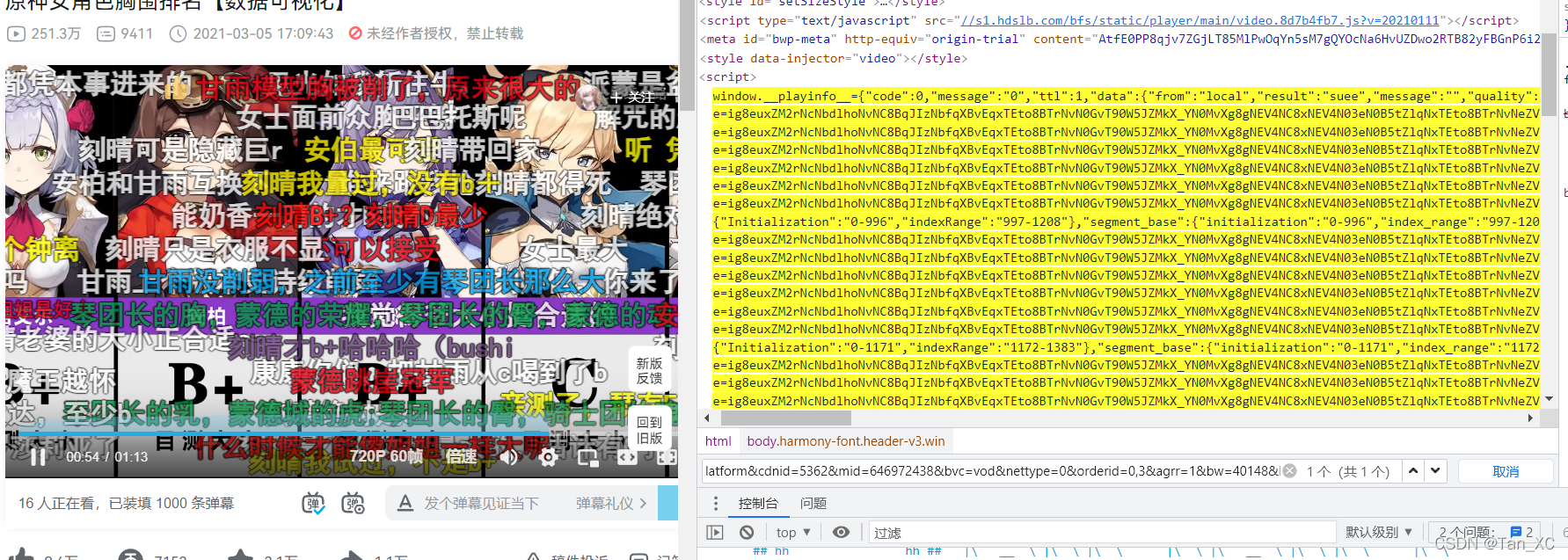The width and height of the screenshot is (1568, 560).
Task: Pause the video with the pause button
Action: (38, 457)
